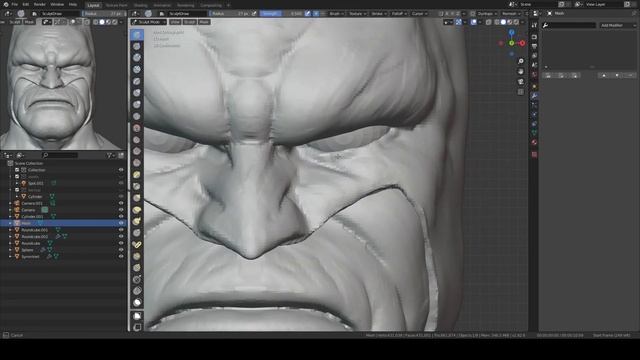Open Sculpt menu in main viewport header
This screenshot has height=360, width=640.
click(189, 22)
